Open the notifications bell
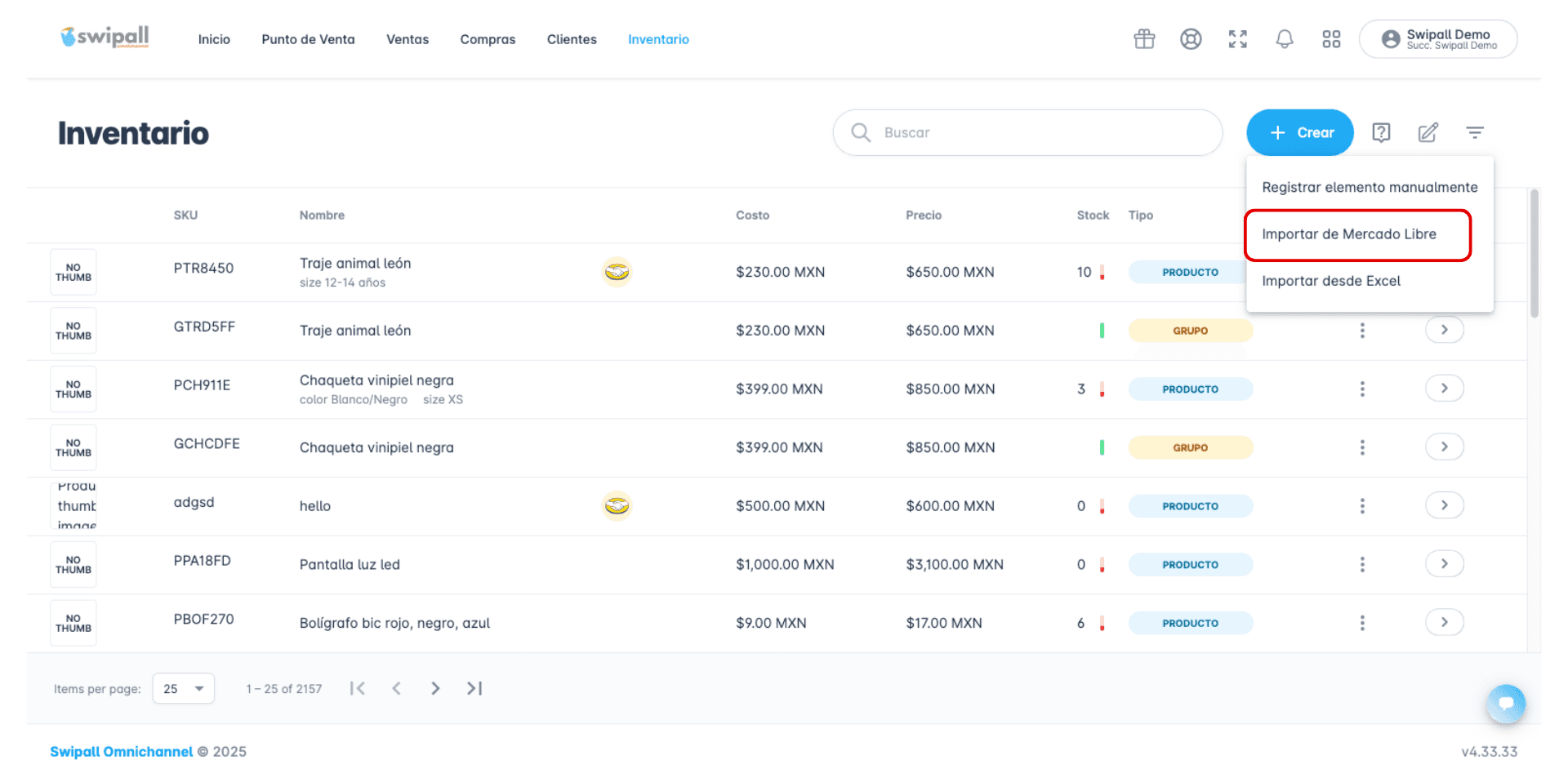The height and width of the screenshot is (778, 1568). [x=1285, y=39]
